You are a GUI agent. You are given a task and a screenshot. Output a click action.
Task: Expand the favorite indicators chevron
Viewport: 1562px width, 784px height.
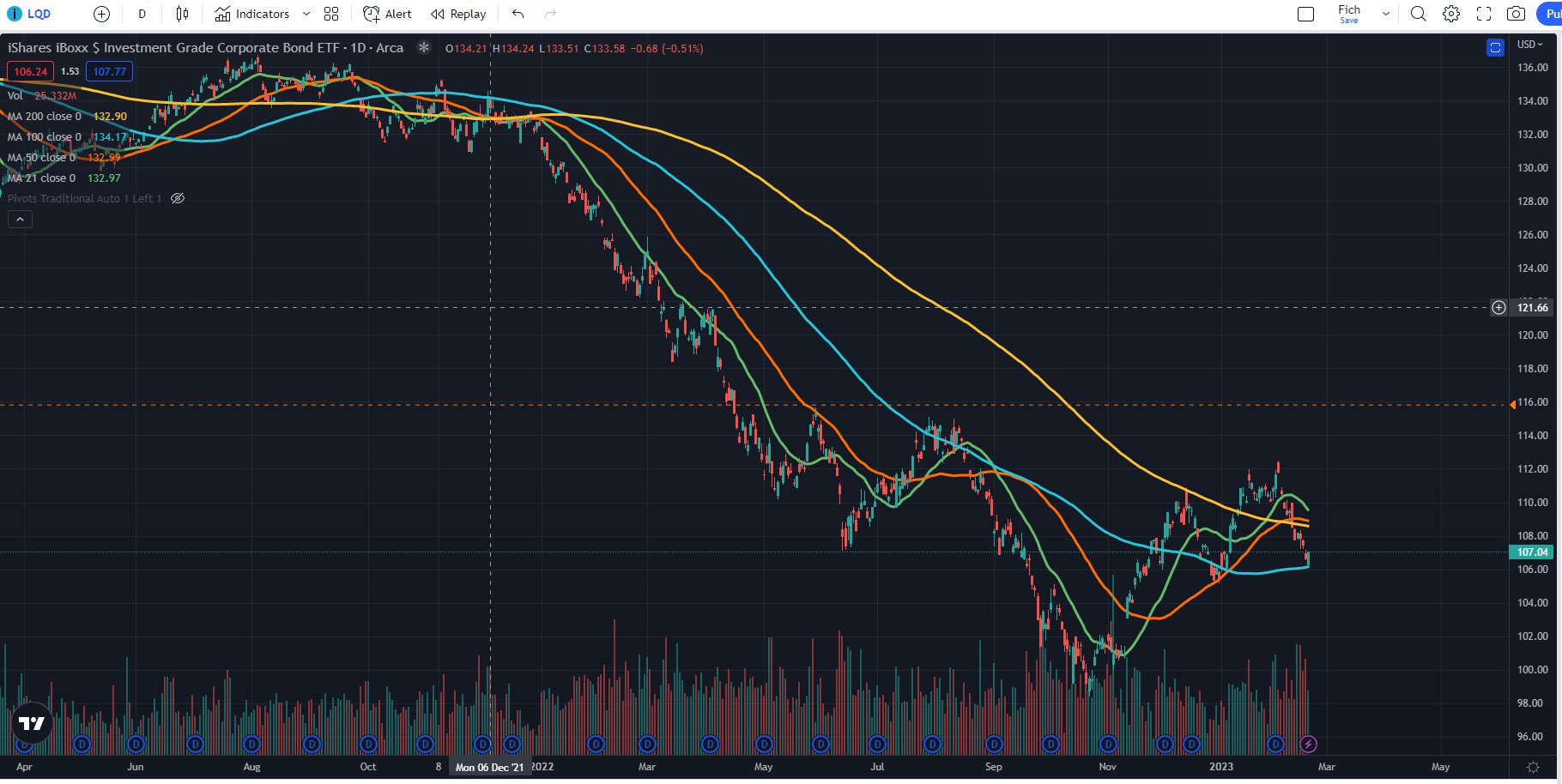[x=306, y=14]
